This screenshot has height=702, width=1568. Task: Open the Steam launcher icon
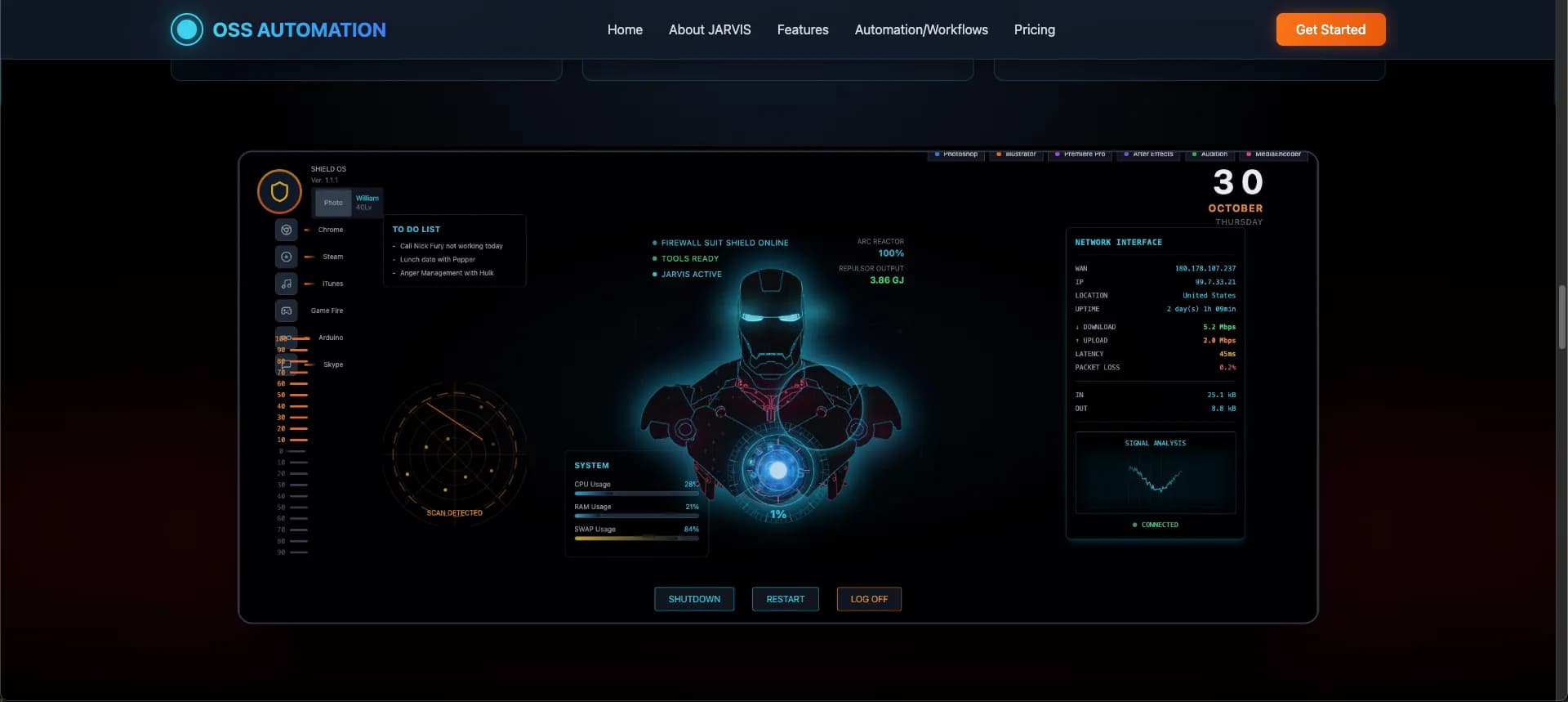click(x=286, y=257)
